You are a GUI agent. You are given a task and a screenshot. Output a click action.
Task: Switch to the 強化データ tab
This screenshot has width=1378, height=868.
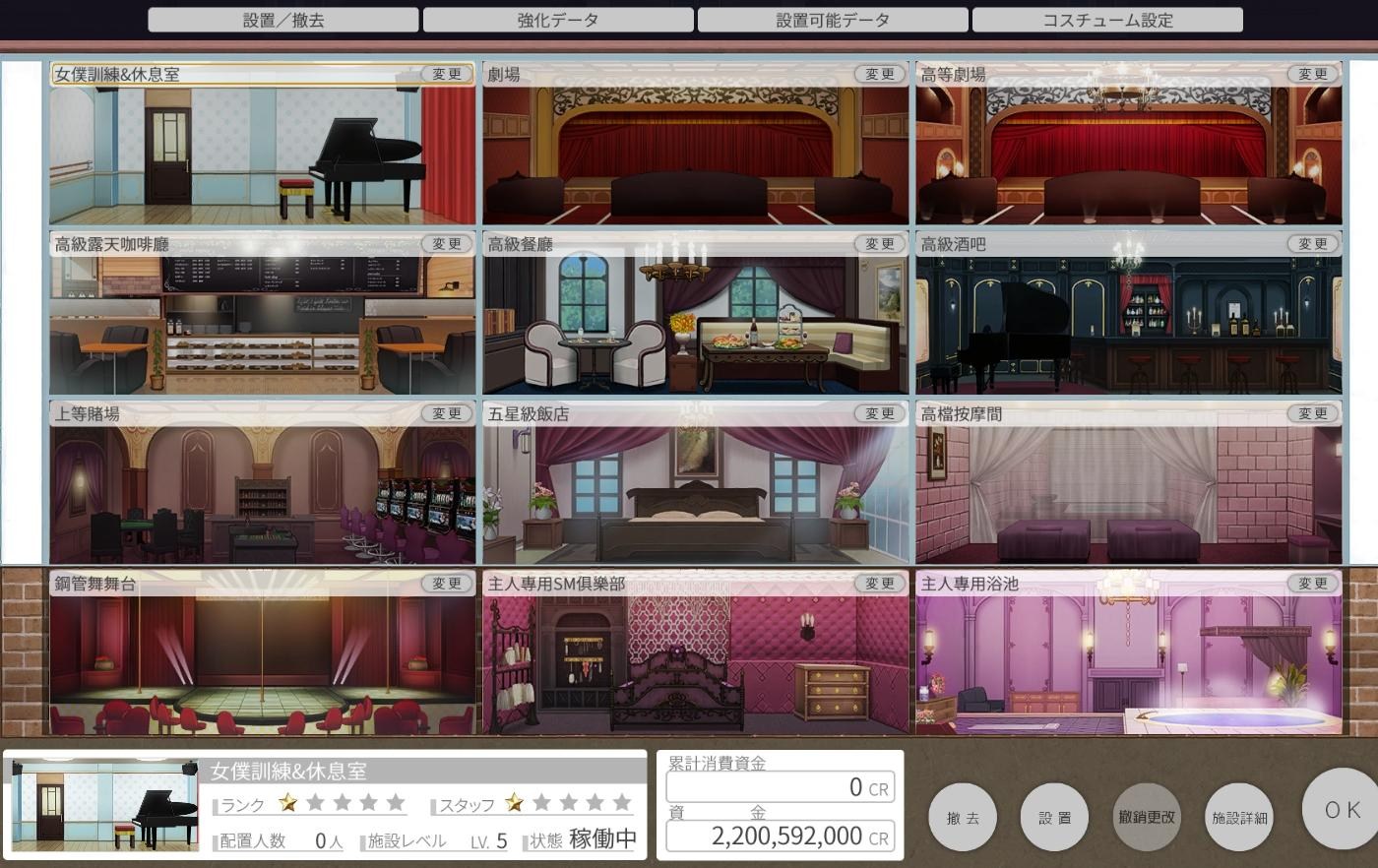pyautogui.click(x=558, y=20)
